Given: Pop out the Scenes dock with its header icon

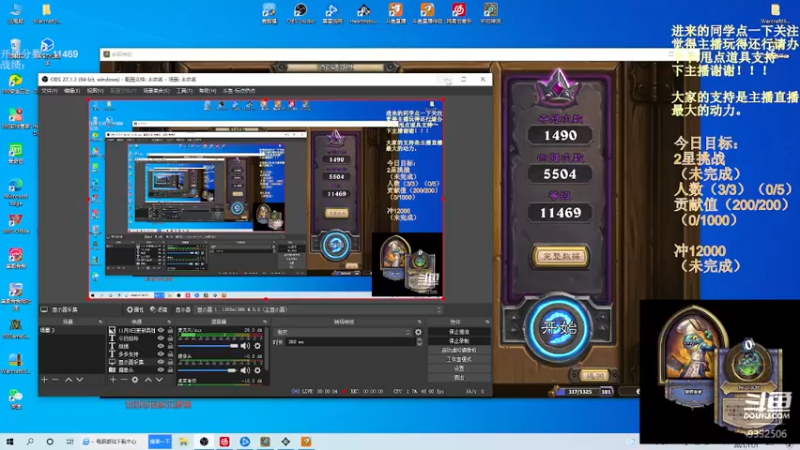Looking at the screenshot, I should 101,321.
